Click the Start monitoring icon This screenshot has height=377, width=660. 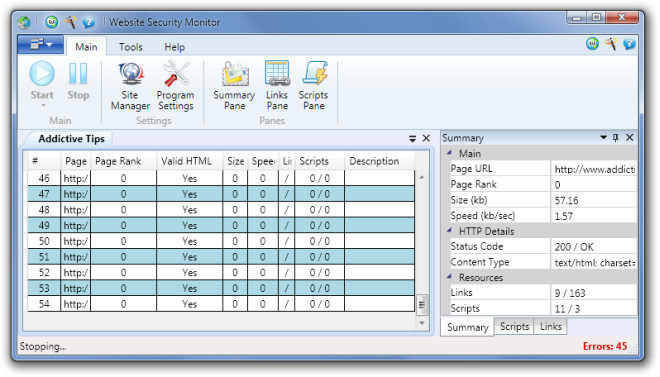[42, 74]
